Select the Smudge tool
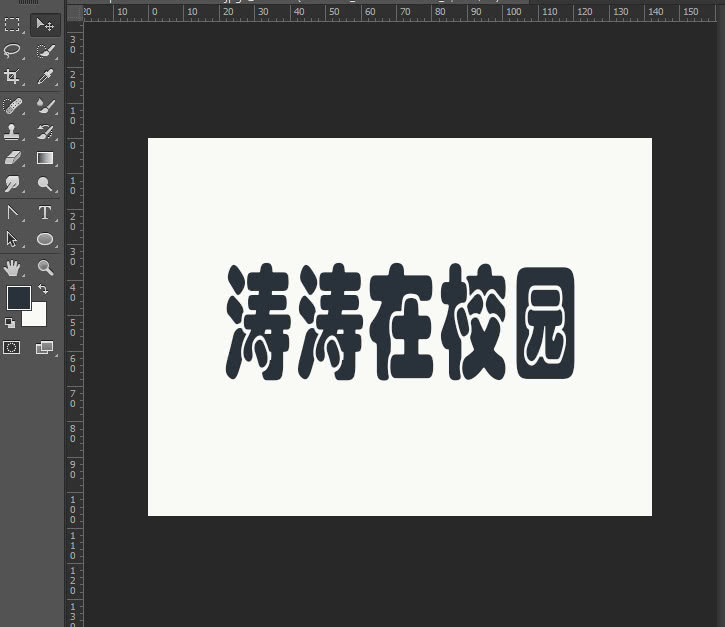 12,184
